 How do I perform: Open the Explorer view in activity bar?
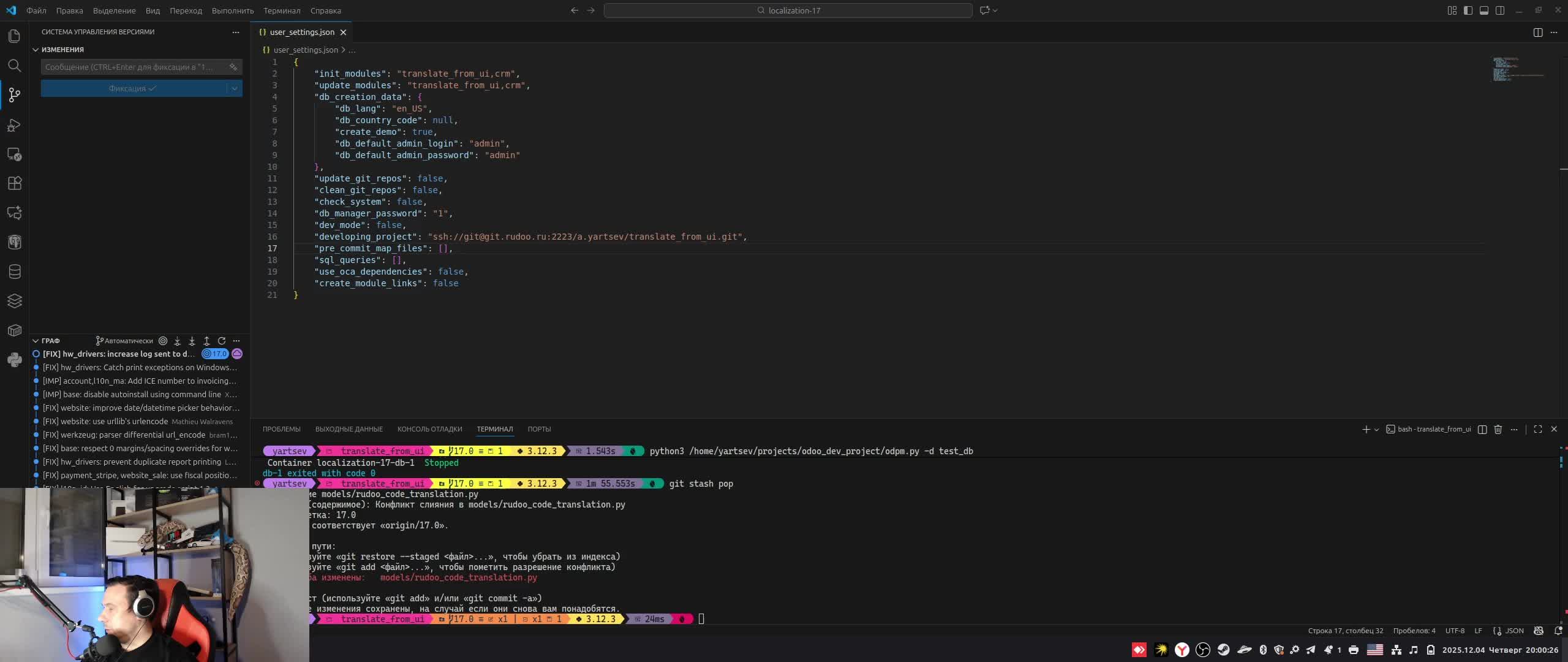pyautogui.click(x=15, y=36)
